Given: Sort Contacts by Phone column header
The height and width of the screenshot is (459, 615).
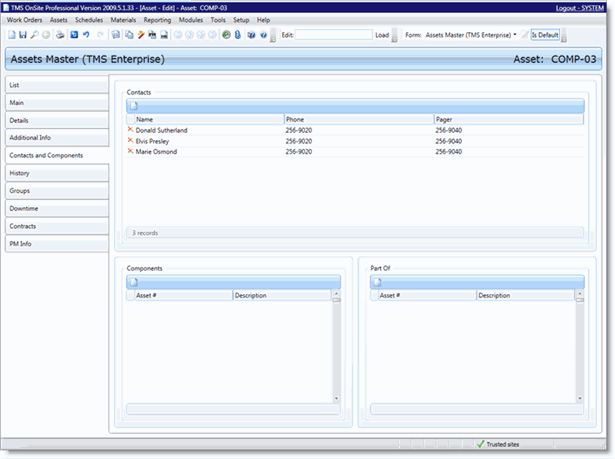Looking at the screenshot, I should (x=359, y=119).
